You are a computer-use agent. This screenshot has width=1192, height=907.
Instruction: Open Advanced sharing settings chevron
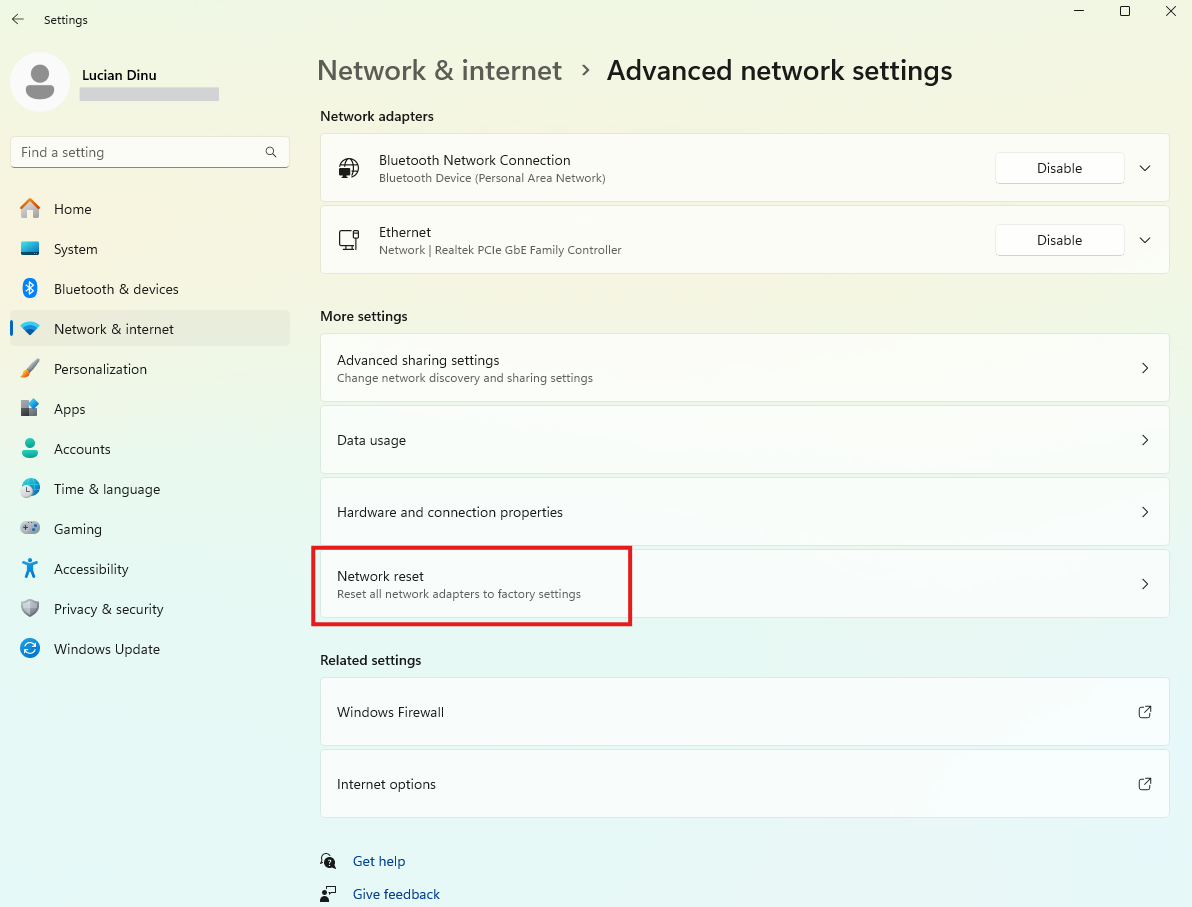pyautogui.click(x=1145, y=368)
